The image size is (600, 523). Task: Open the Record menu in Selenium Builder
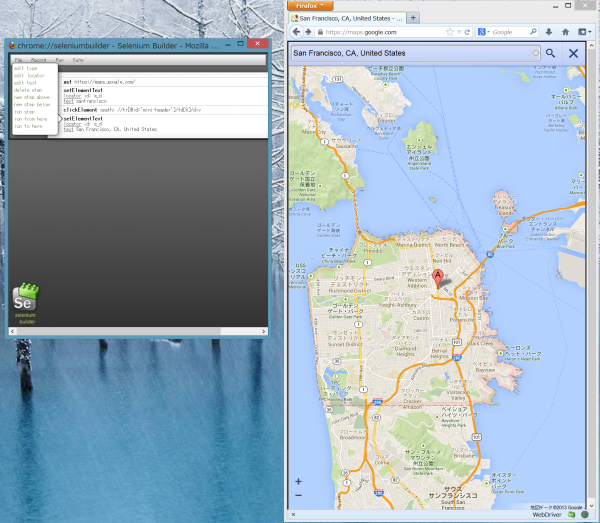[x=39, y=60]
